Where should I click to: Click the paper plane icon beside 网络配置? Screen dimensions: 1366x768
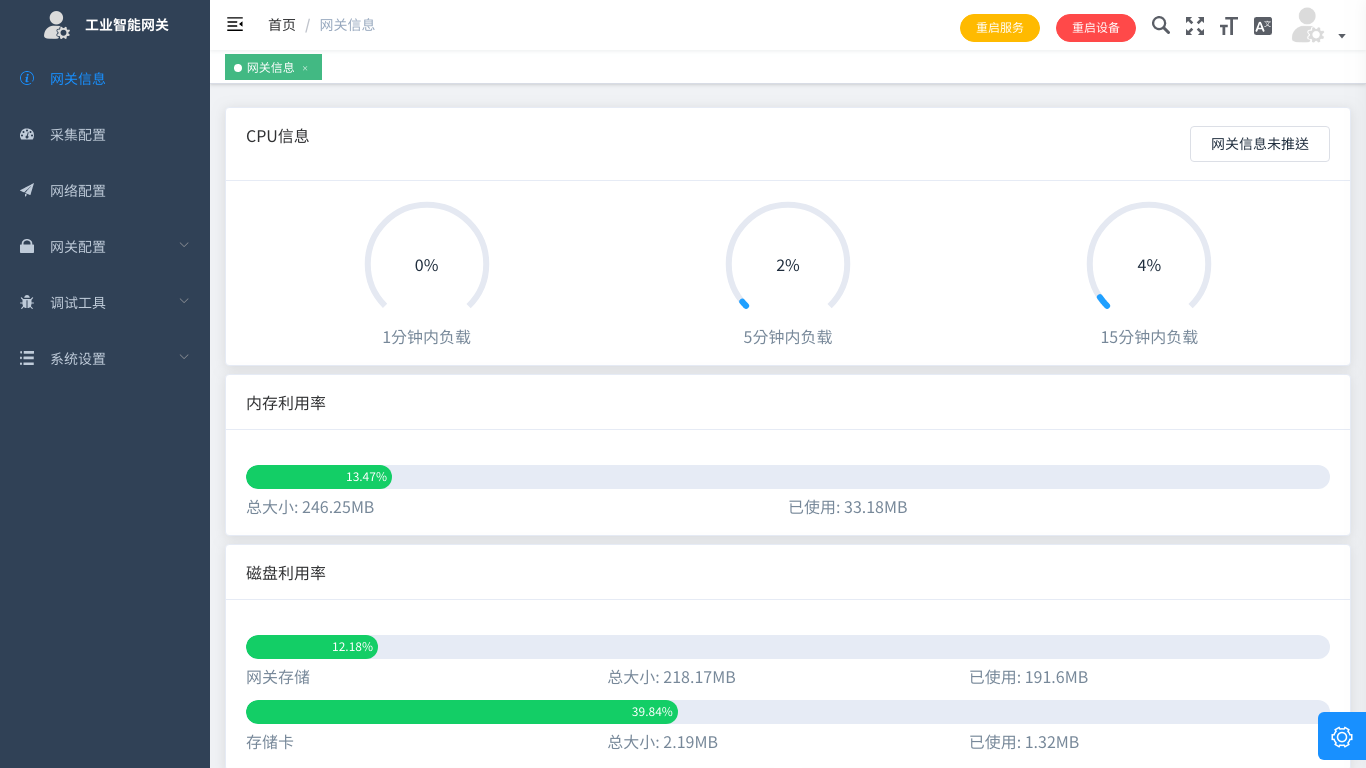click(x=27, y=190)
